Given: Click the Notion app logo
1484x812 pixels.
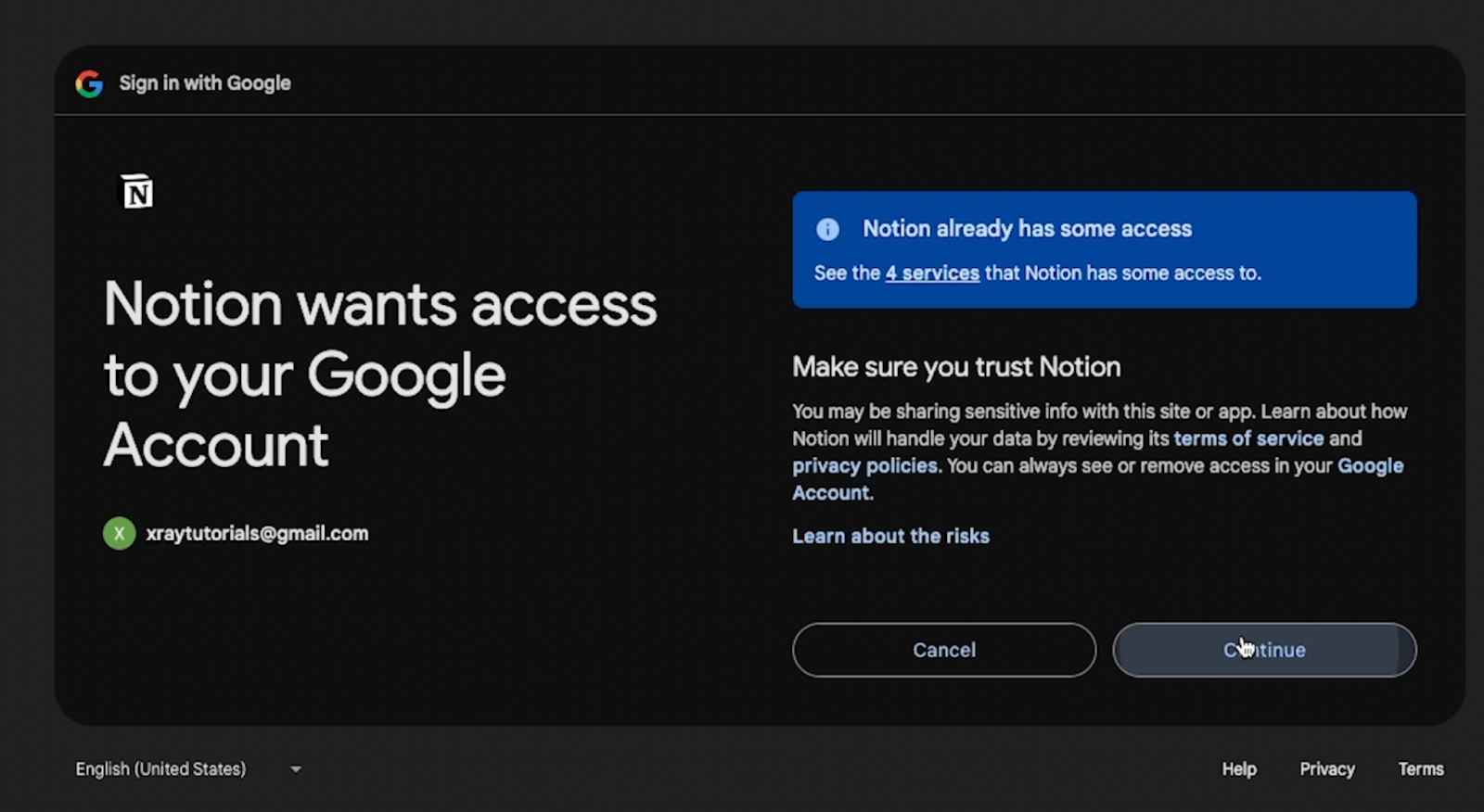Looking at the screenshot, I should pos(137,192).
